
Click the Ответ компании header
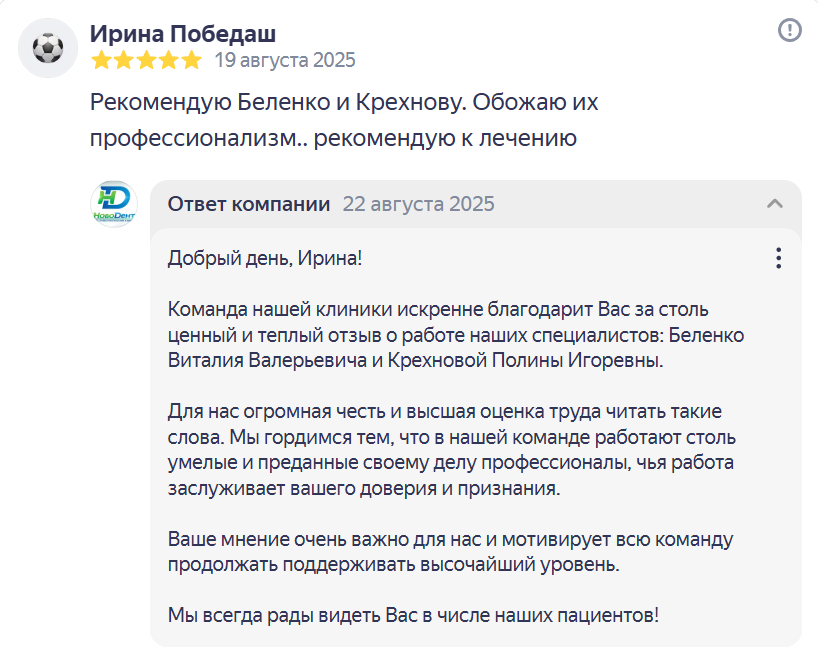pyautogui.click(x=249, y=204)
